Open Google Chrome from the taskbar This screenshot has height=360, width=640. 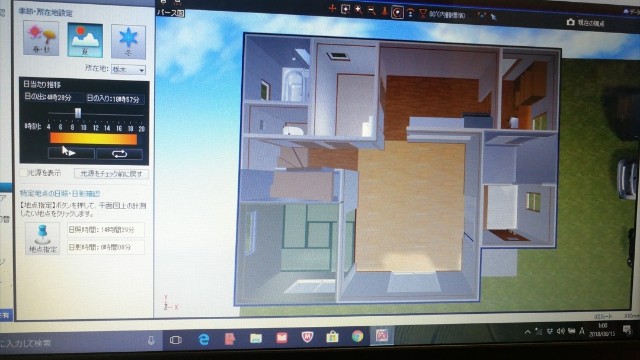(x=358, y=336)
